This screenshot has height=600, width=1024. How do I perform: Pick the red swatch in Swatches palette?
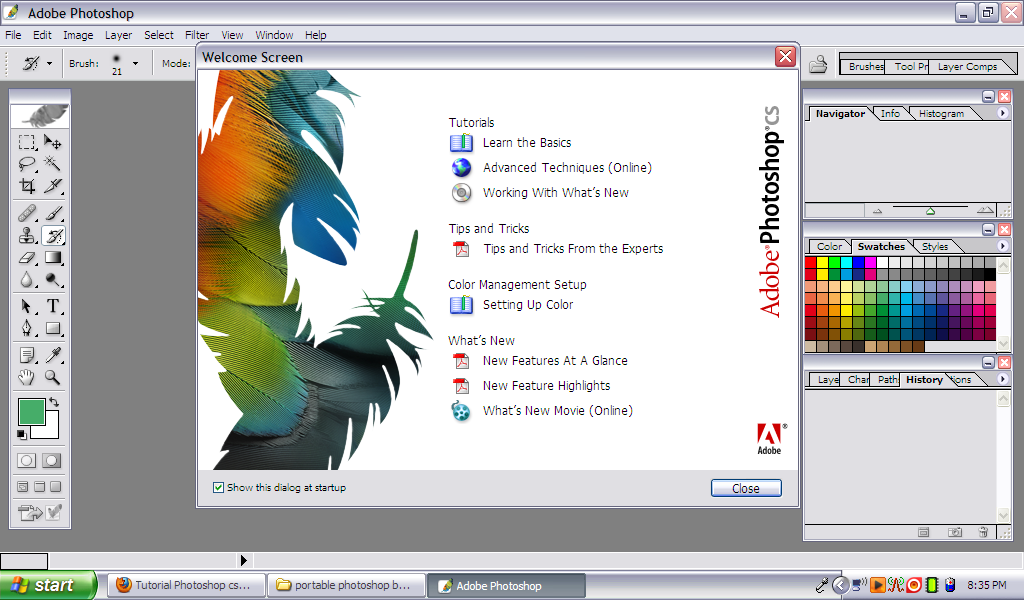pos(810,262)
